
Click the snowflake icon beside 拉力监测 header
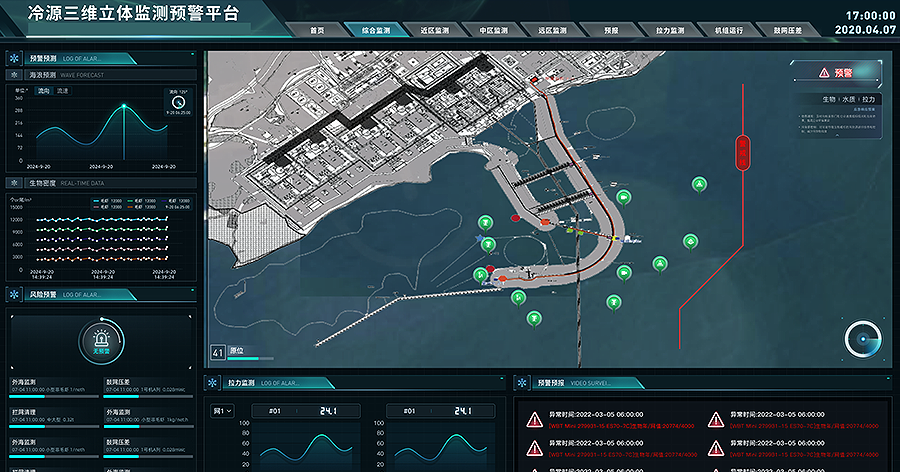click(x=213, y=382)
